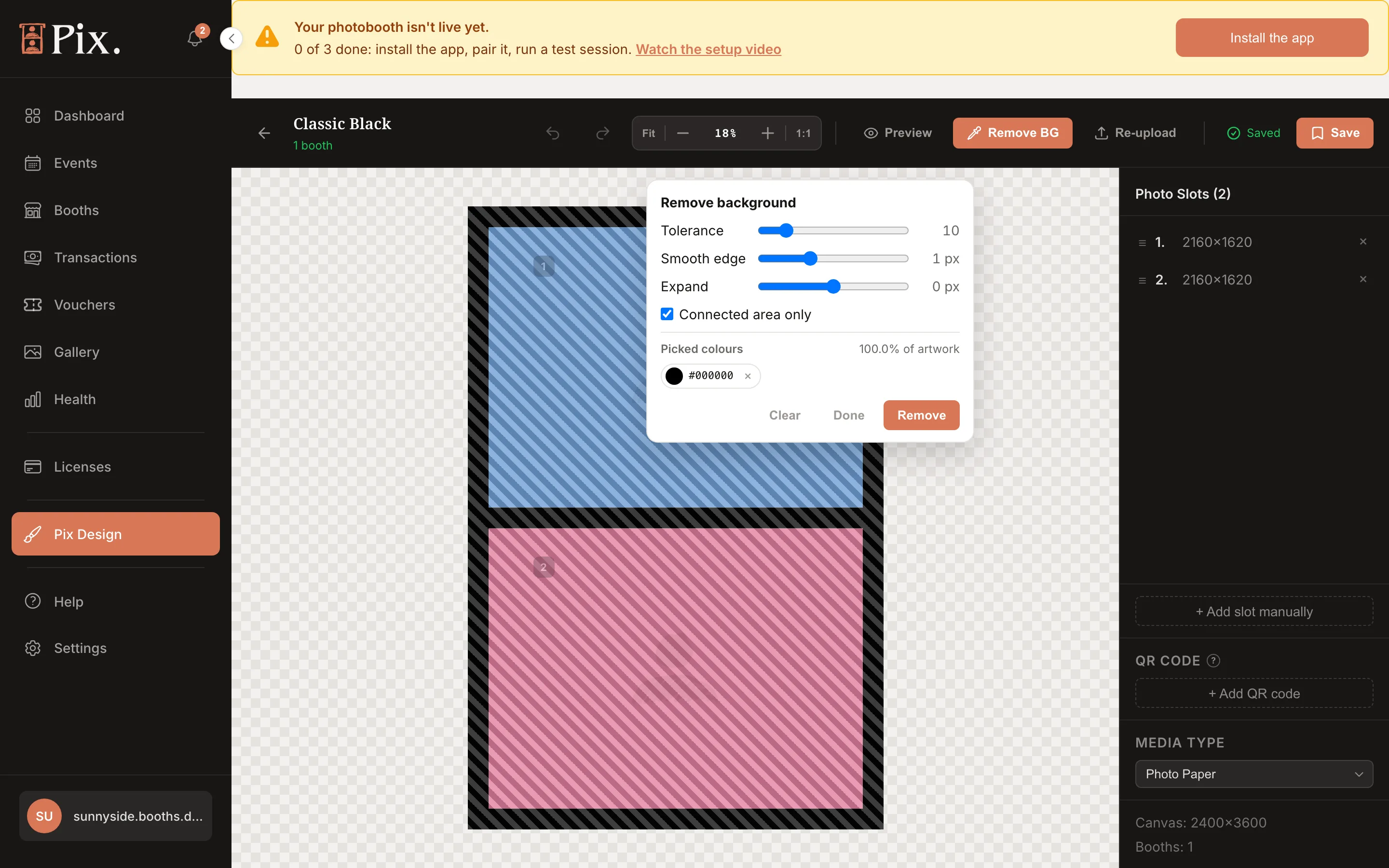Select photo slot 2. 2160×1620 row

point(1253,280)
